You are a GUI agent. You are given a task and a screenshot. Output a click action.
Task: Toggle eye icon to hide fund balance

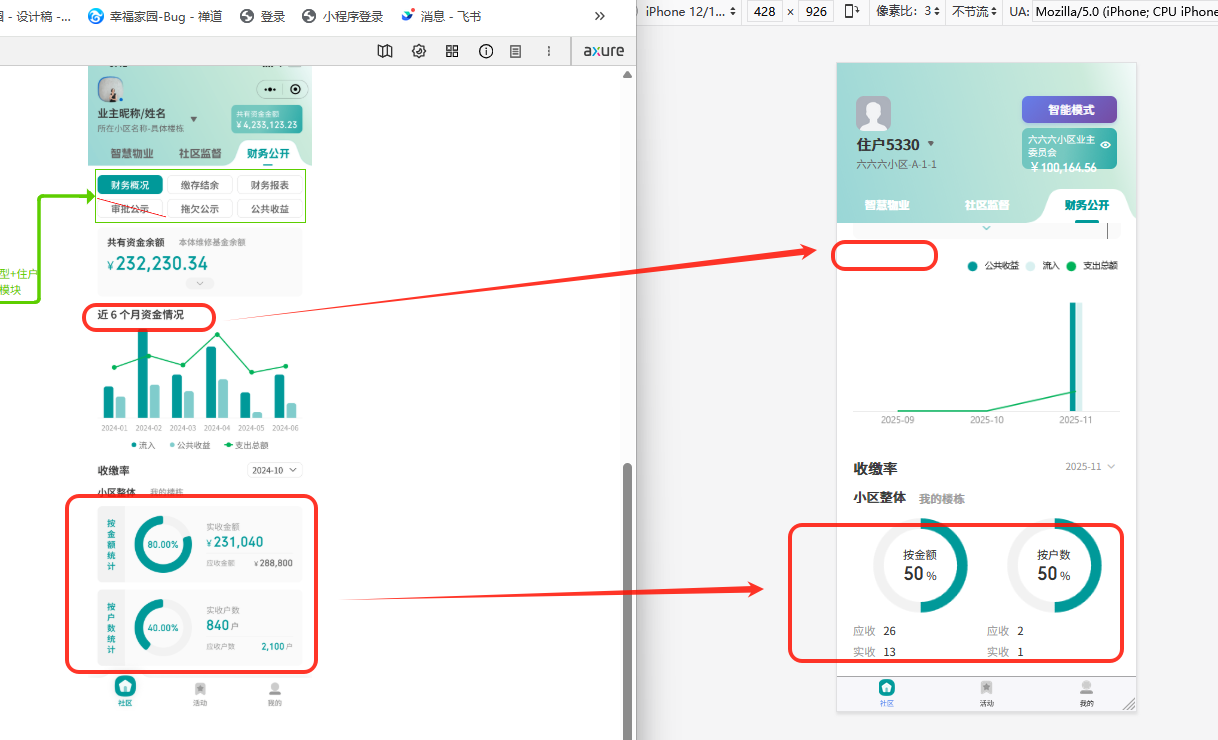click(1105, 145)
